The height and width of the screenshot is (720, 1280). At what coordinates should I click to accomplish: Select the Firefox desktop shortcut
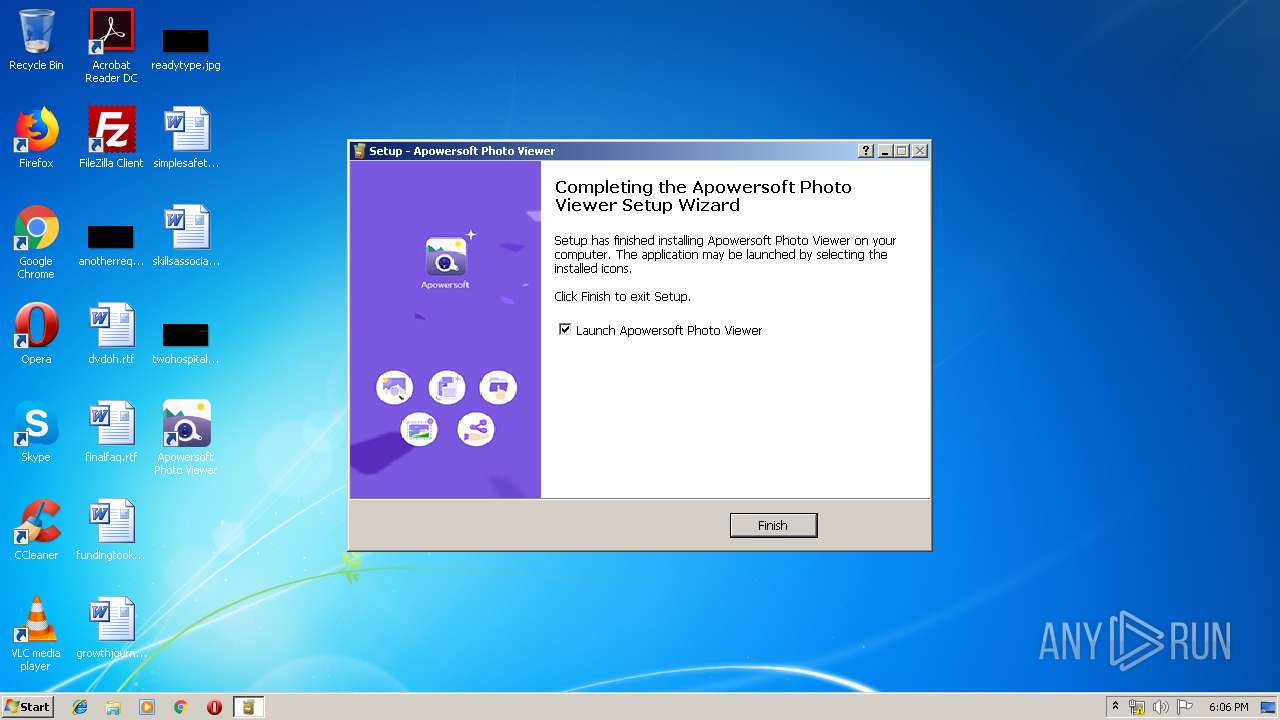36,138
